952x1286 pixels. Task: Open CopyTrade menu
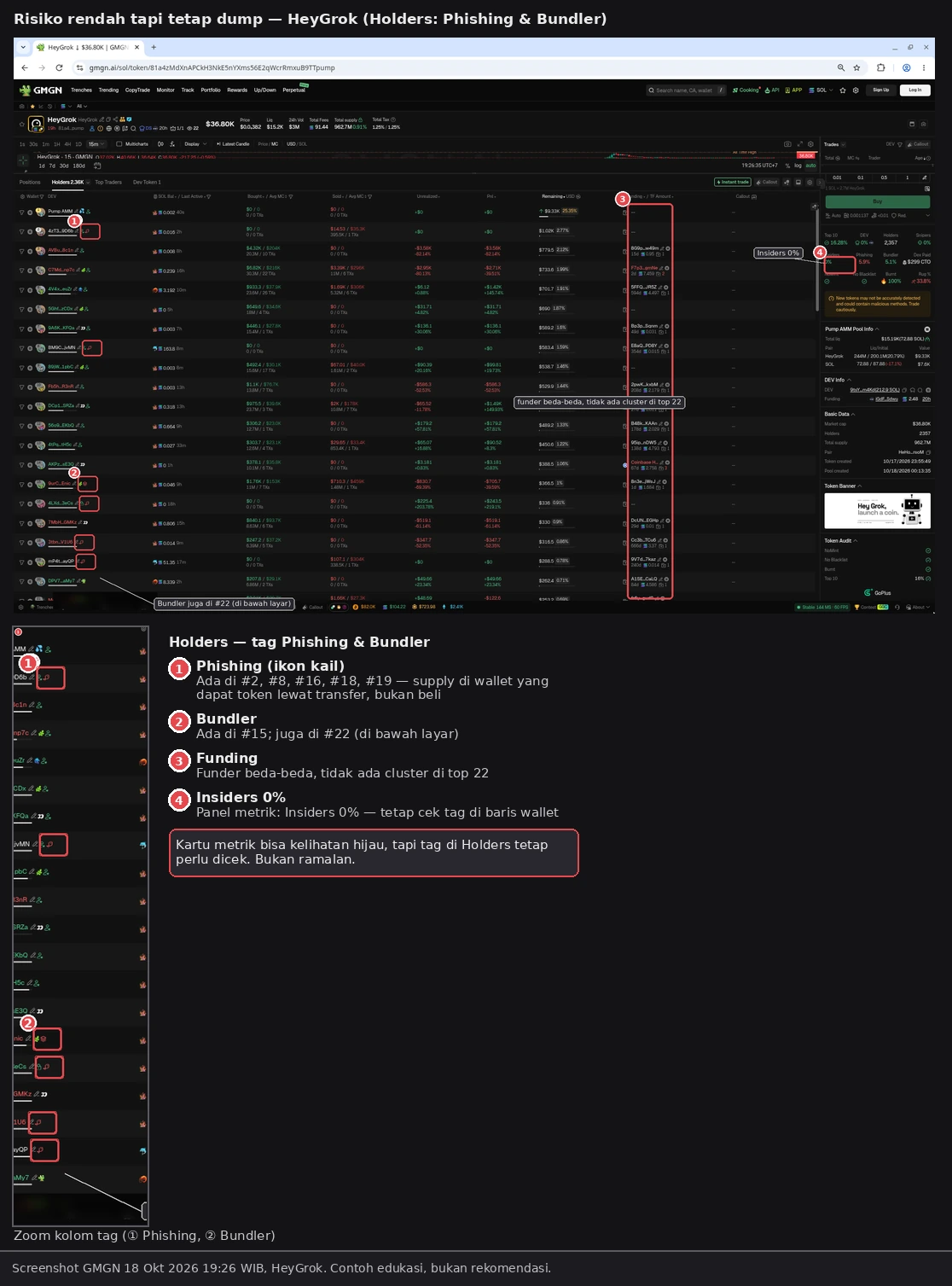tap(137, 90)
